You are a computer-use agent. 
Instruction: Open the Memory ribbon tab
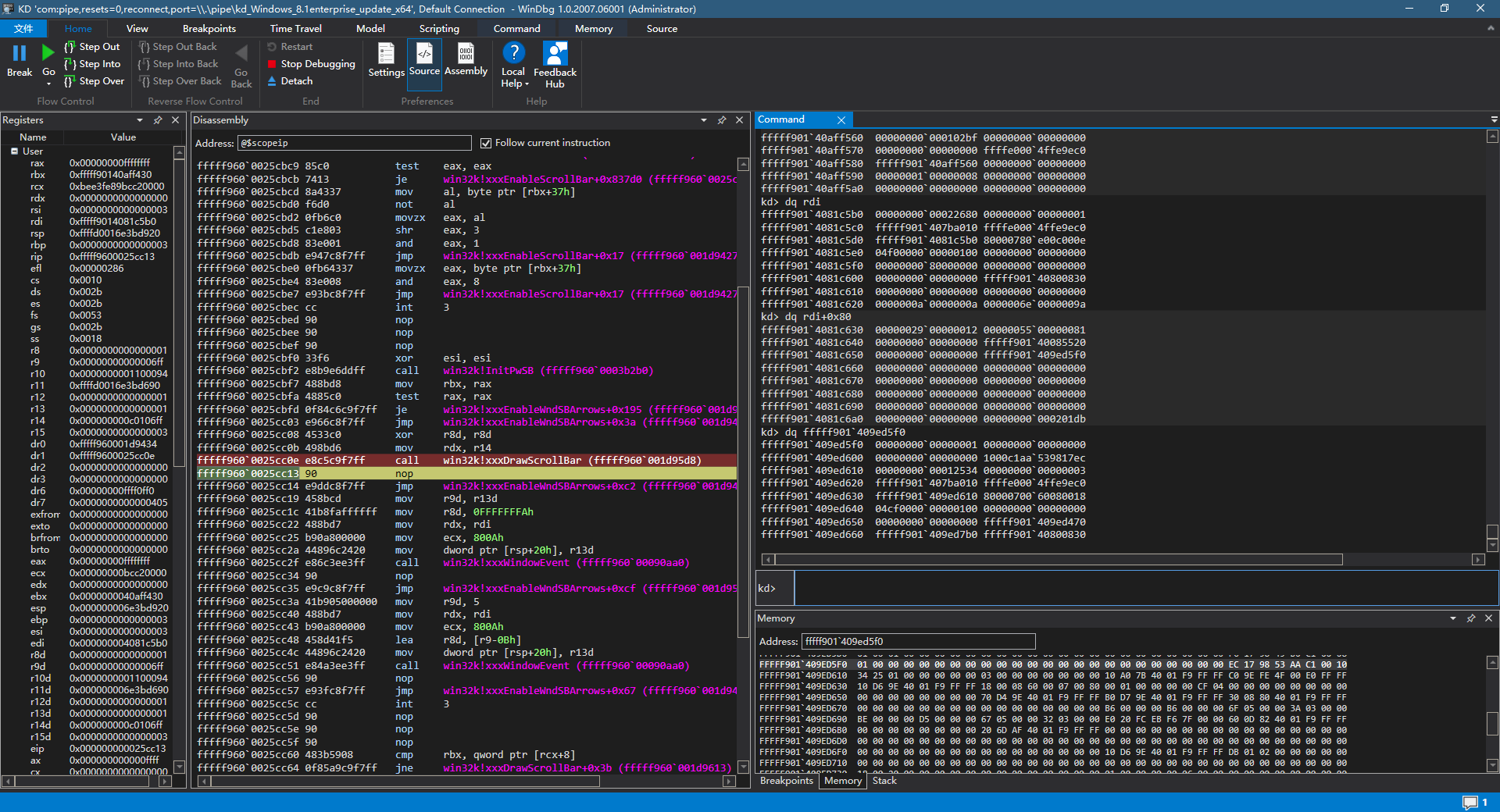[x=594, y=29]
